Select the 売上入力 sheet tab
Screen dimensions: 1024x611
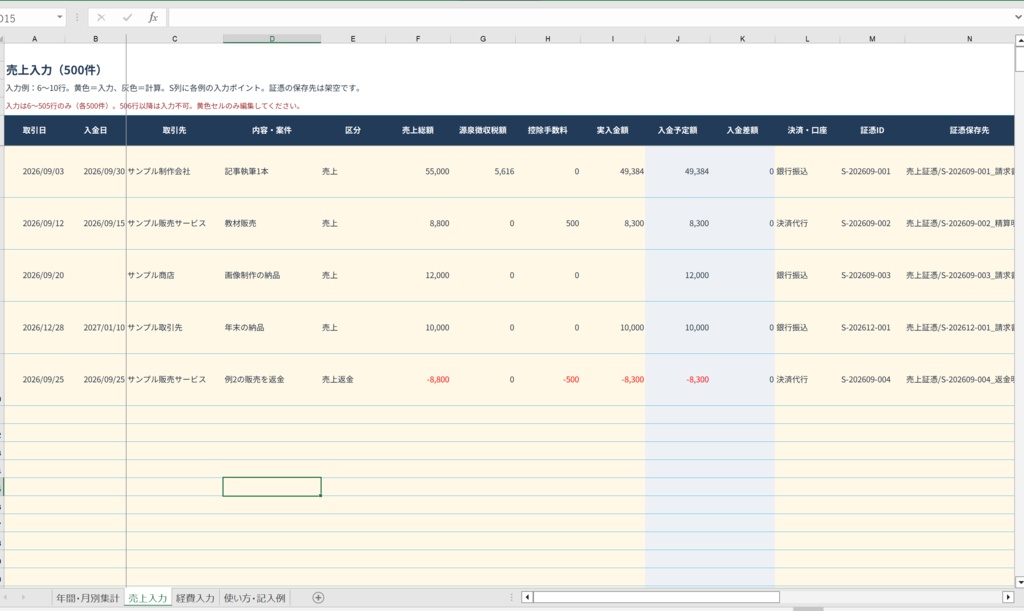(x=148, y=598)
